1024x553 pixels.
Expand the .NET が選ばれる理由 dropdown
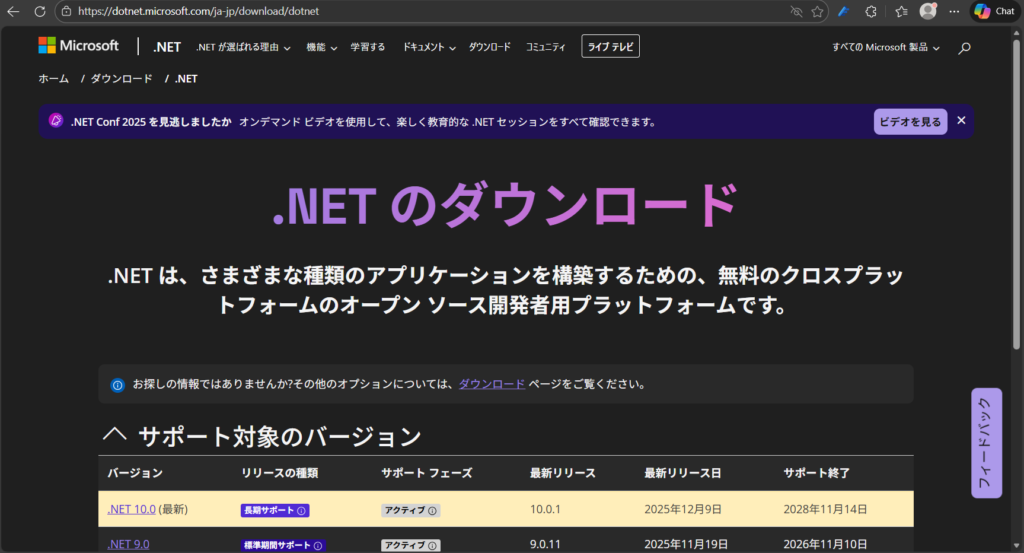click(243, 47)
